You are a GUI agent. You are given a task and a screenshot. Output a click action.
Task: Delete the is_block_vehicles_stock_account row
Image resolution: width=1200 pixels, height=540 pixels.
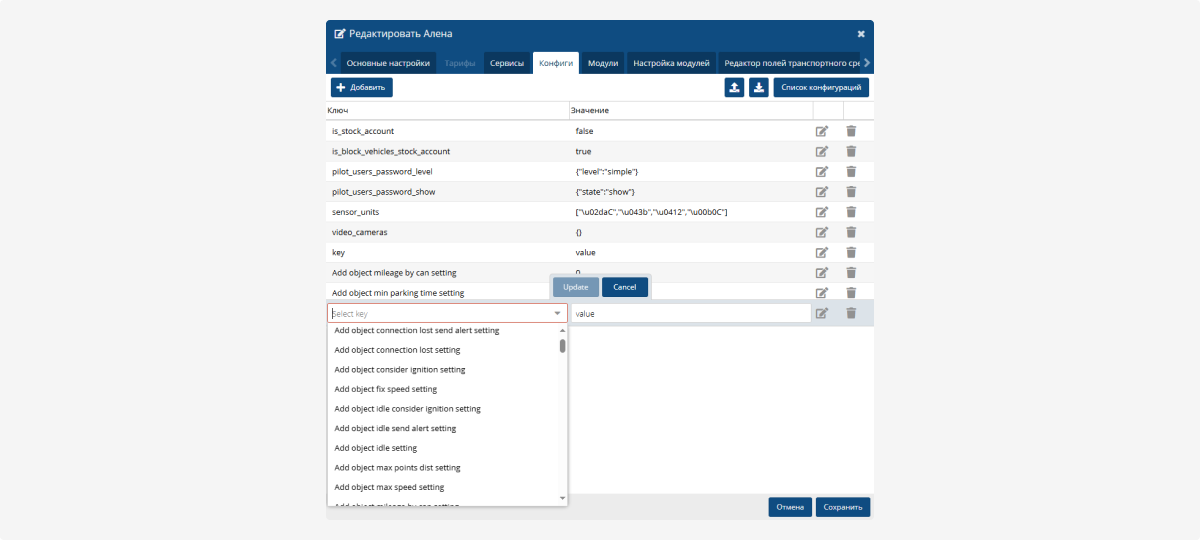point(851,152)
